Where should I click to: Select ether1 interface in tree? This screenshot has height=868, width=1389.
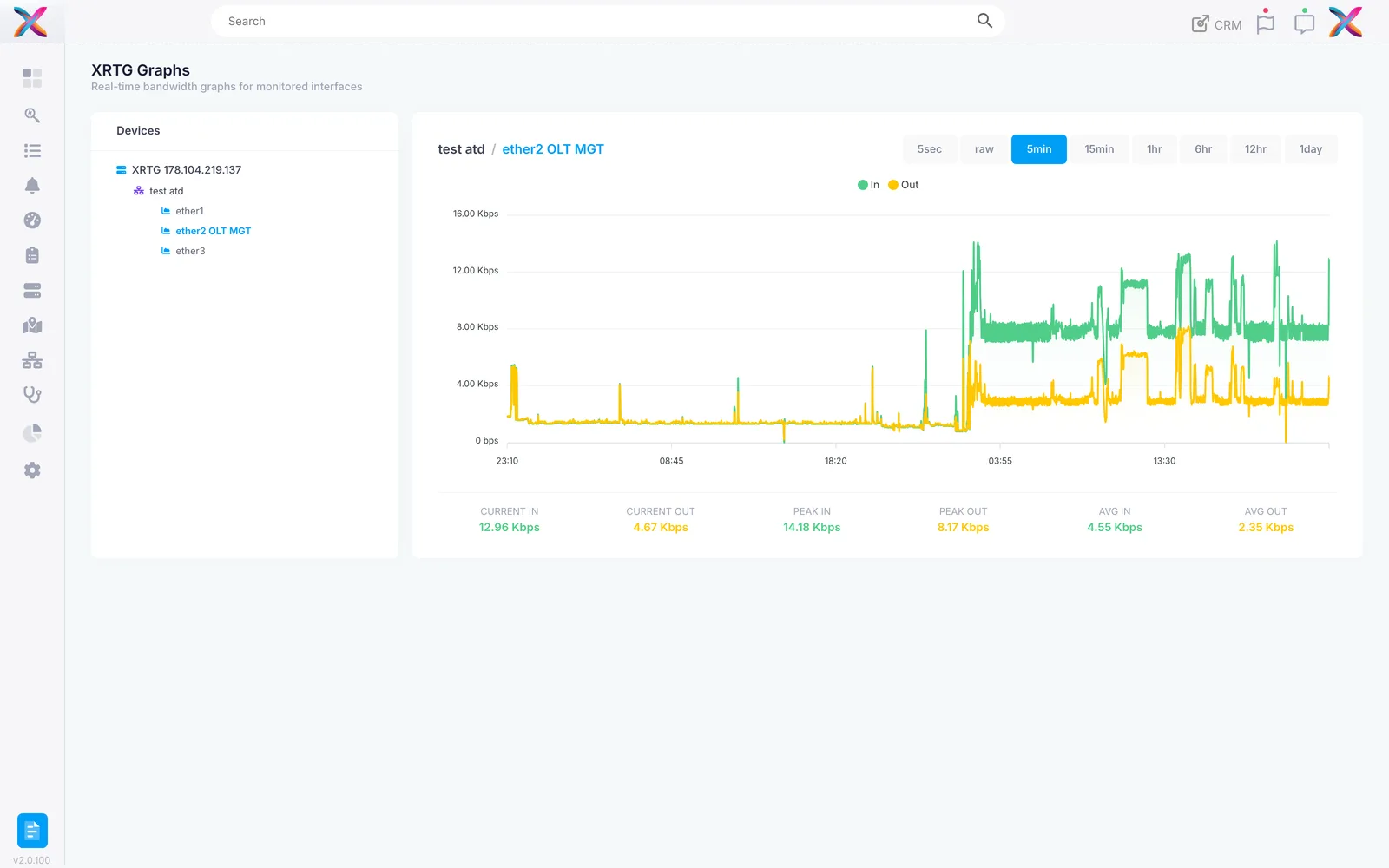189,211
